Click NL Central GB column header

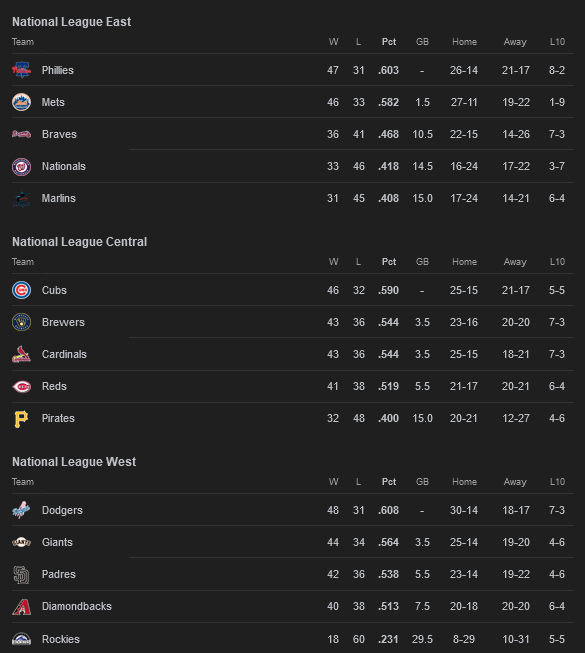point(422,262)
